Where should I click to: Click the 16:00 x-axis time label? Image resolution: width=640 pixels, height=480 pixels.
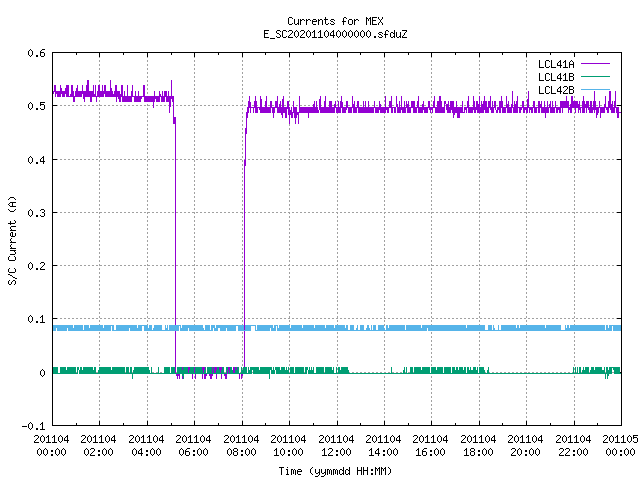coord(430,452)
